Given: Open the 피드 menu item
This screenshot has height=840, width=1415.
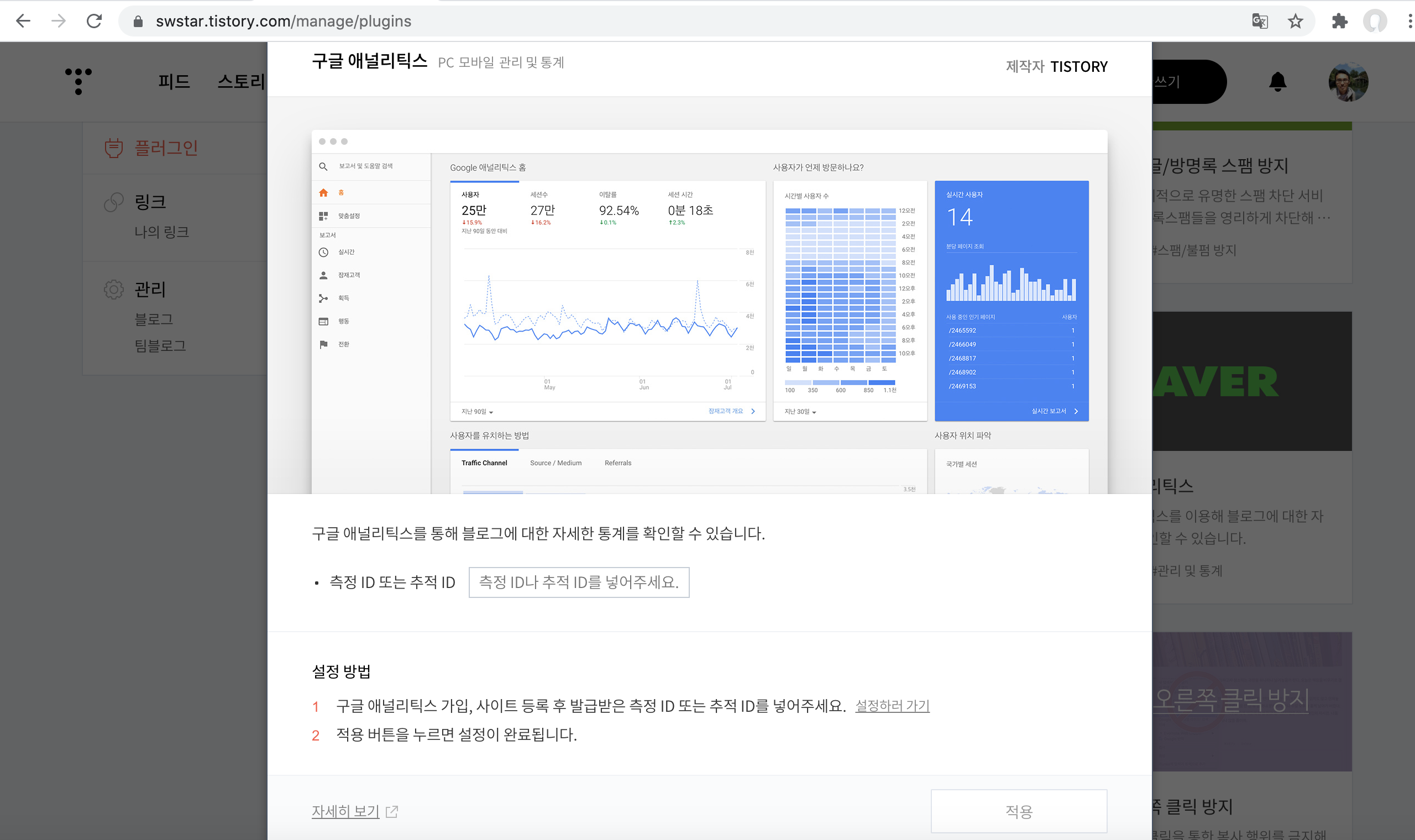Looking at the screenshot, I should coord(174,81).
